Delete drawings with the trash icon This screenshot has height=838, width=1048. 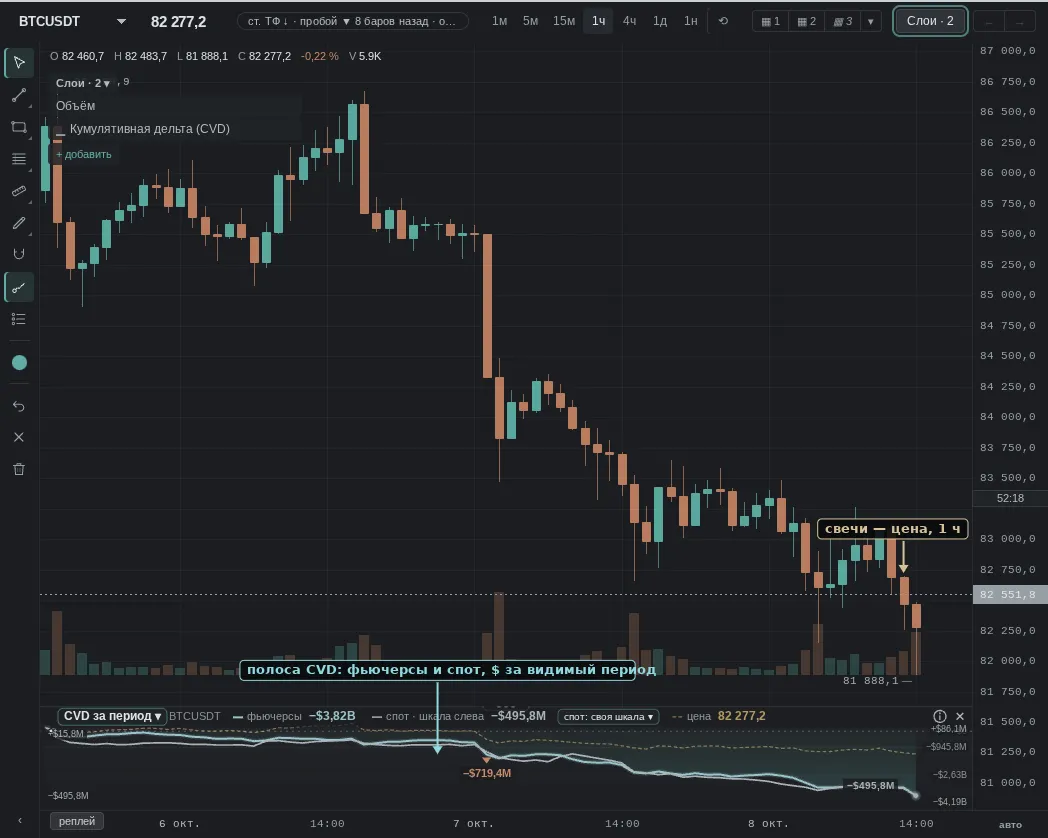point(19,469)
